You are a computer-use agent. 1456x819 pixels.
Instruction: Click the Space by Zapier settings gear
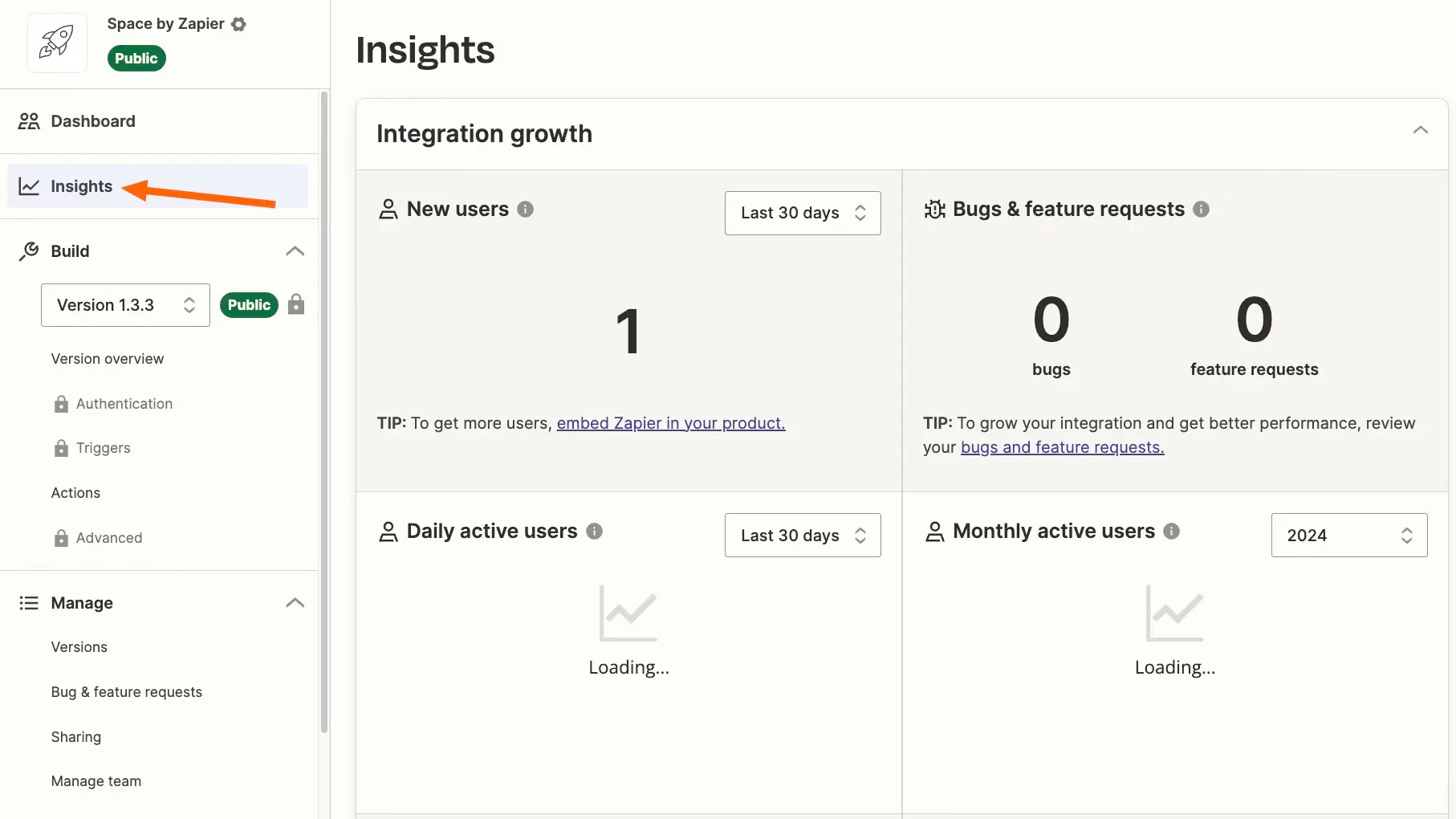click(238, 24)
